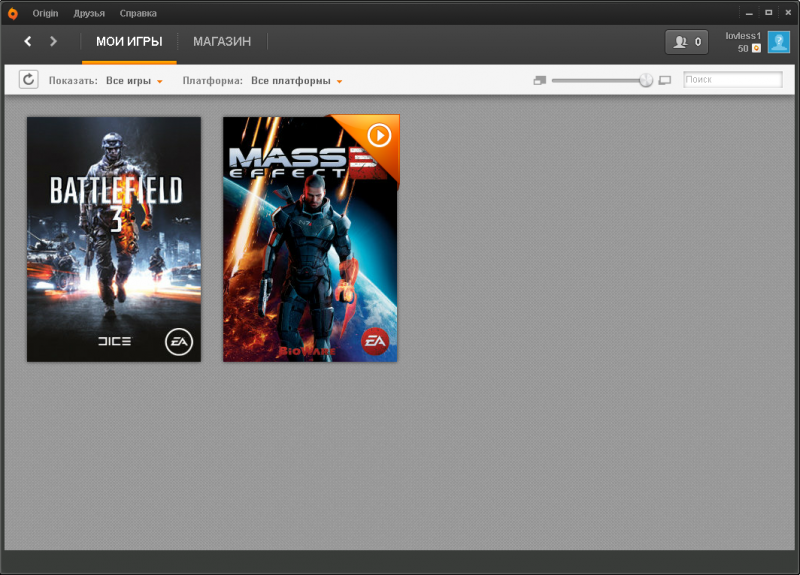Click the large tiles size icon

tap(665, 80)
